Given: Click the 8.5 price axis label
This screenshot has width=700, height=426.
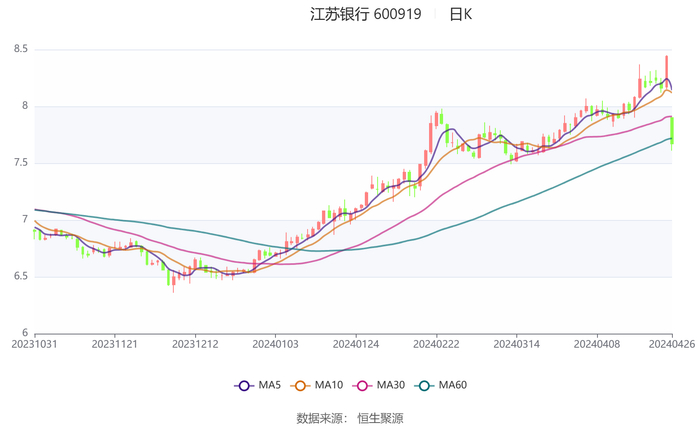Looking at the screenshot, I should 21,49.
